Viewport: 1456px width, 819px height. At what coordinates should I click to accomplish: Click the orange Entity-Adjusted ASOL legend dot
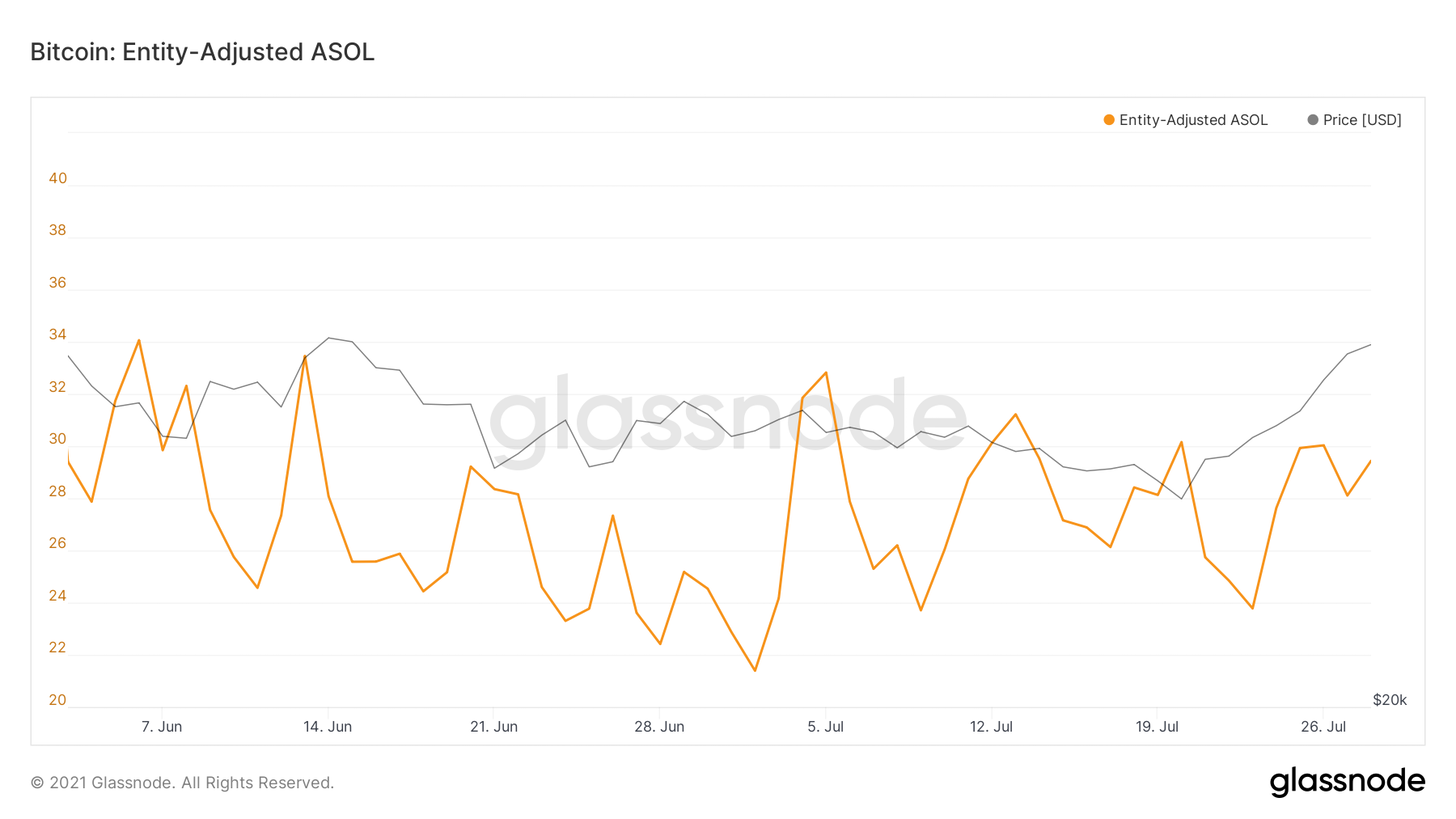pos(1109,120)
